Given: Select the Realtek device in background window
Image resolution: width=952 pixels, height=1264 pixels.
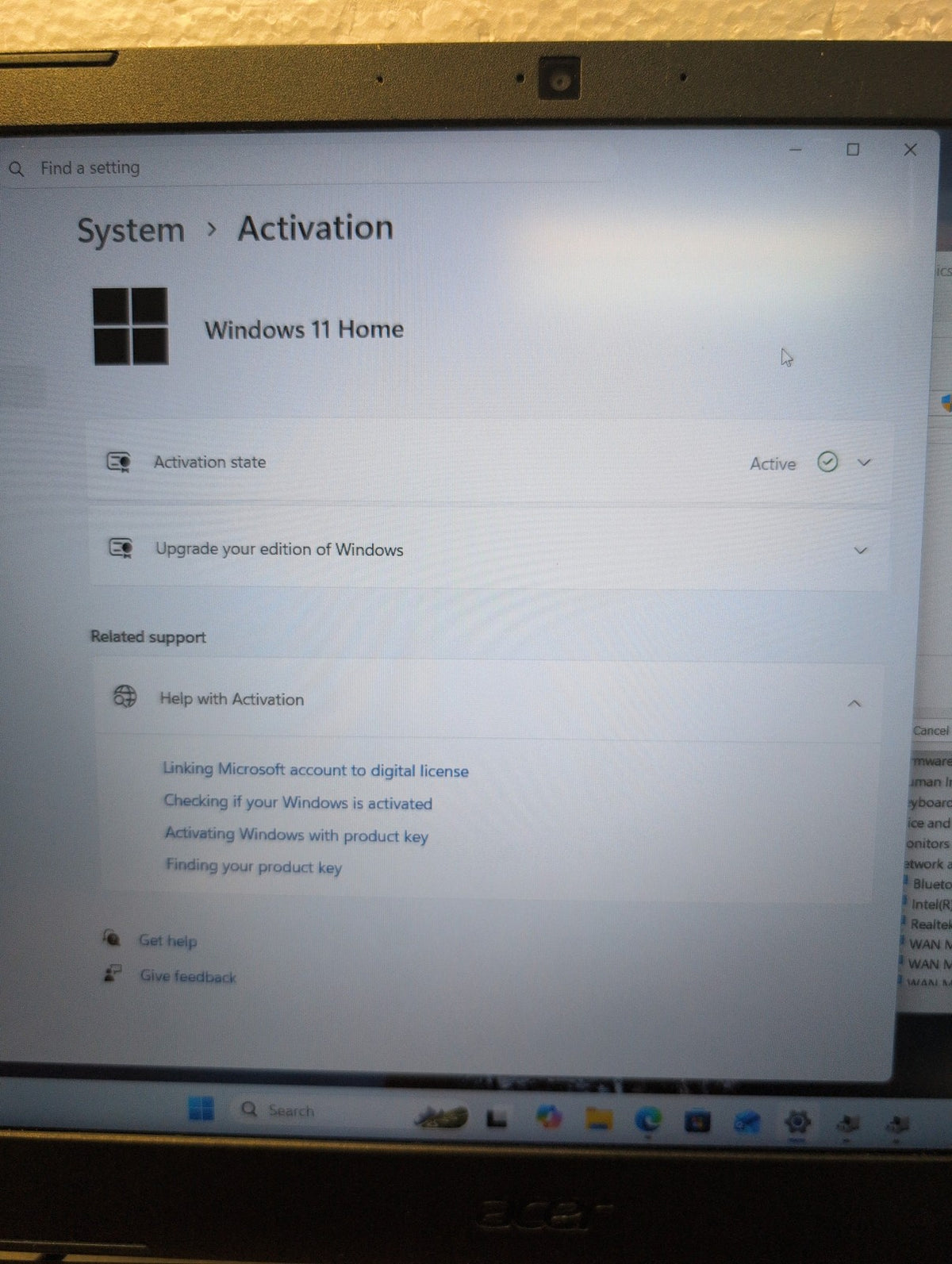Looking at the screenshot, I should point(930,924).
